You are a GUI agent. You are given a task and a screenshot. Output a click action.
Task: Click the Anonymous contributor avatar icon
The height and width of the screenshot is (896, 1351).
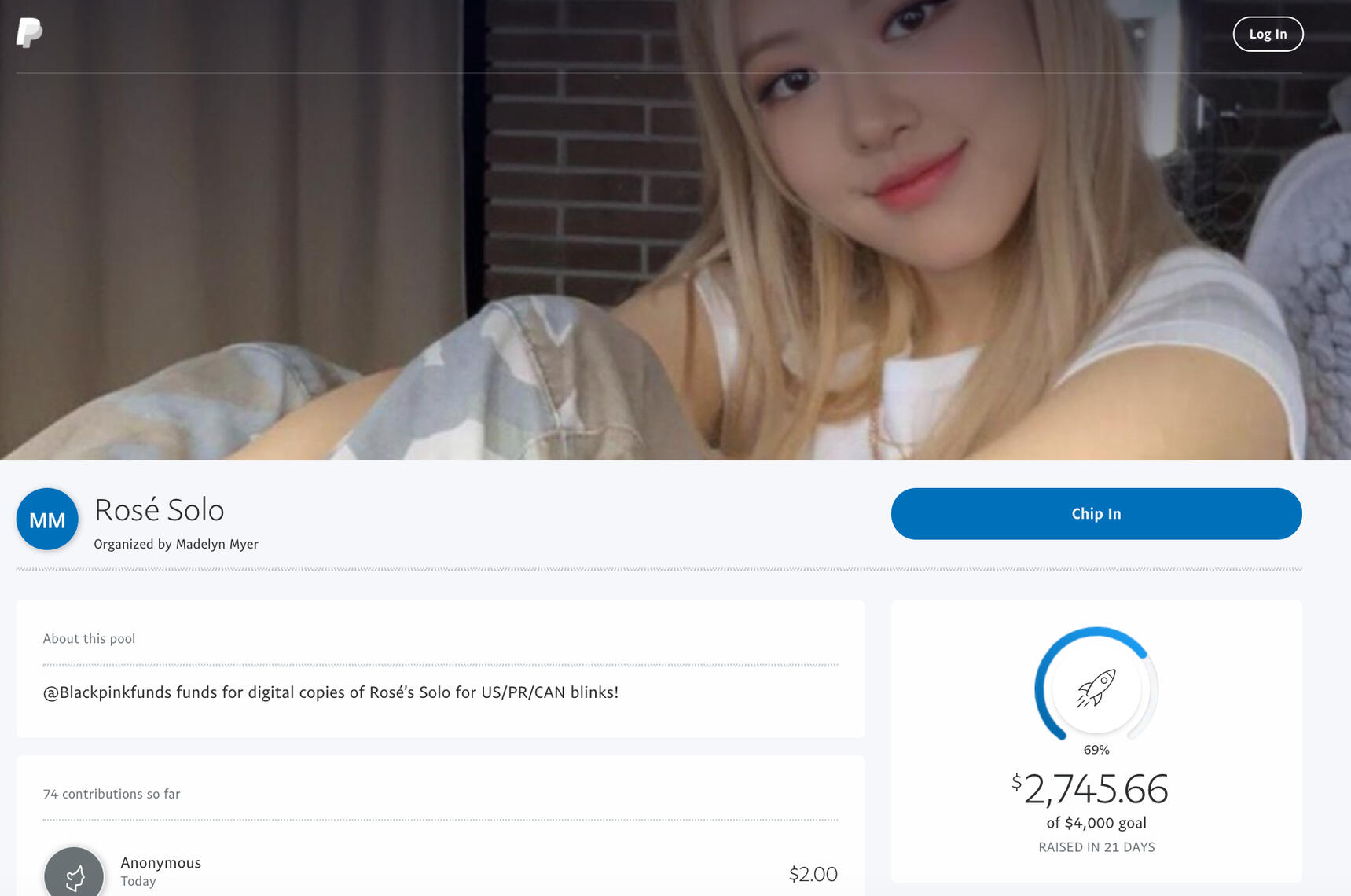click(x=74, y=874)
